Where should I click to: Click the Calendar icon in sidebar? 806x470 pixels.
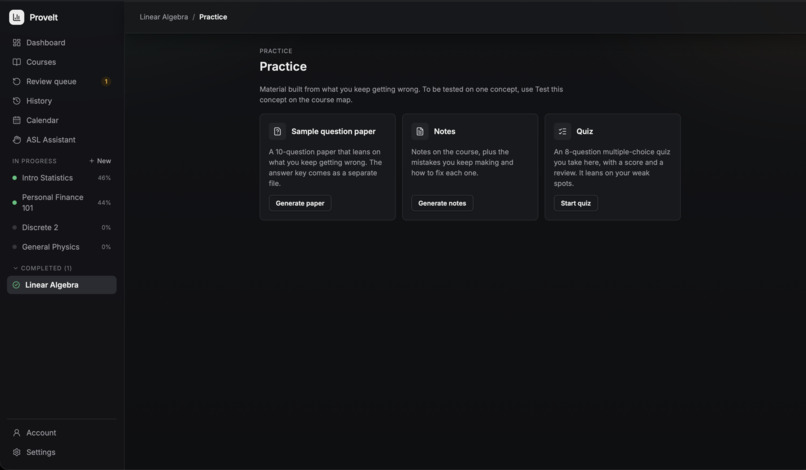16,120
